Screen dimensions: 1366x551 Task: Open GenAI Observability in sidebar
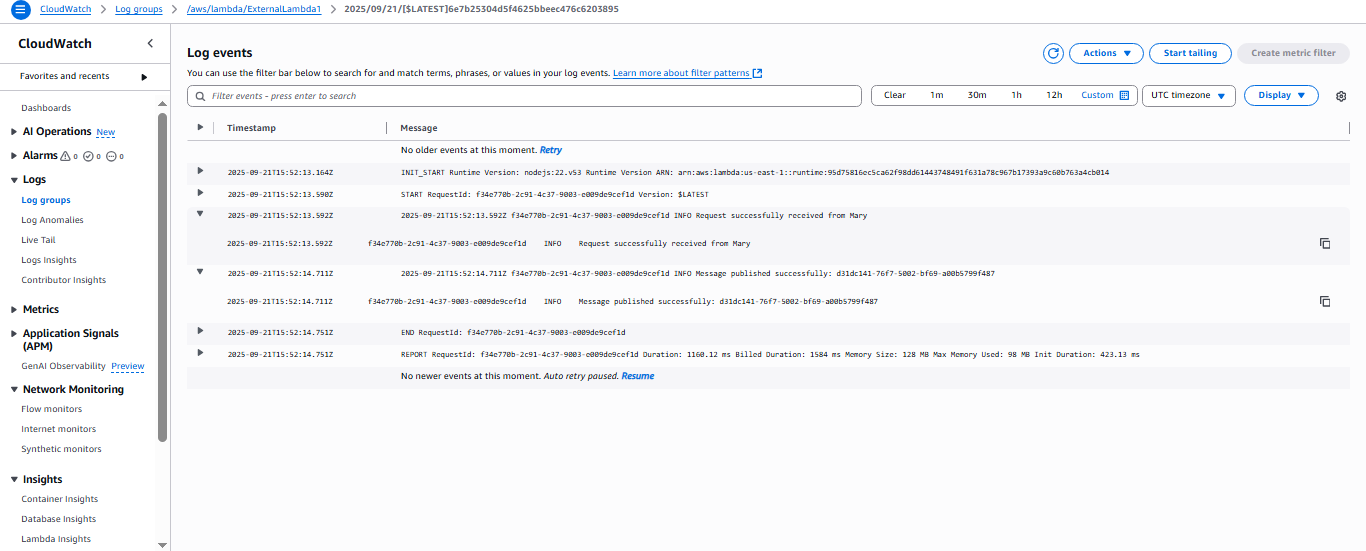pyautogui.click(x=63, y=366)
